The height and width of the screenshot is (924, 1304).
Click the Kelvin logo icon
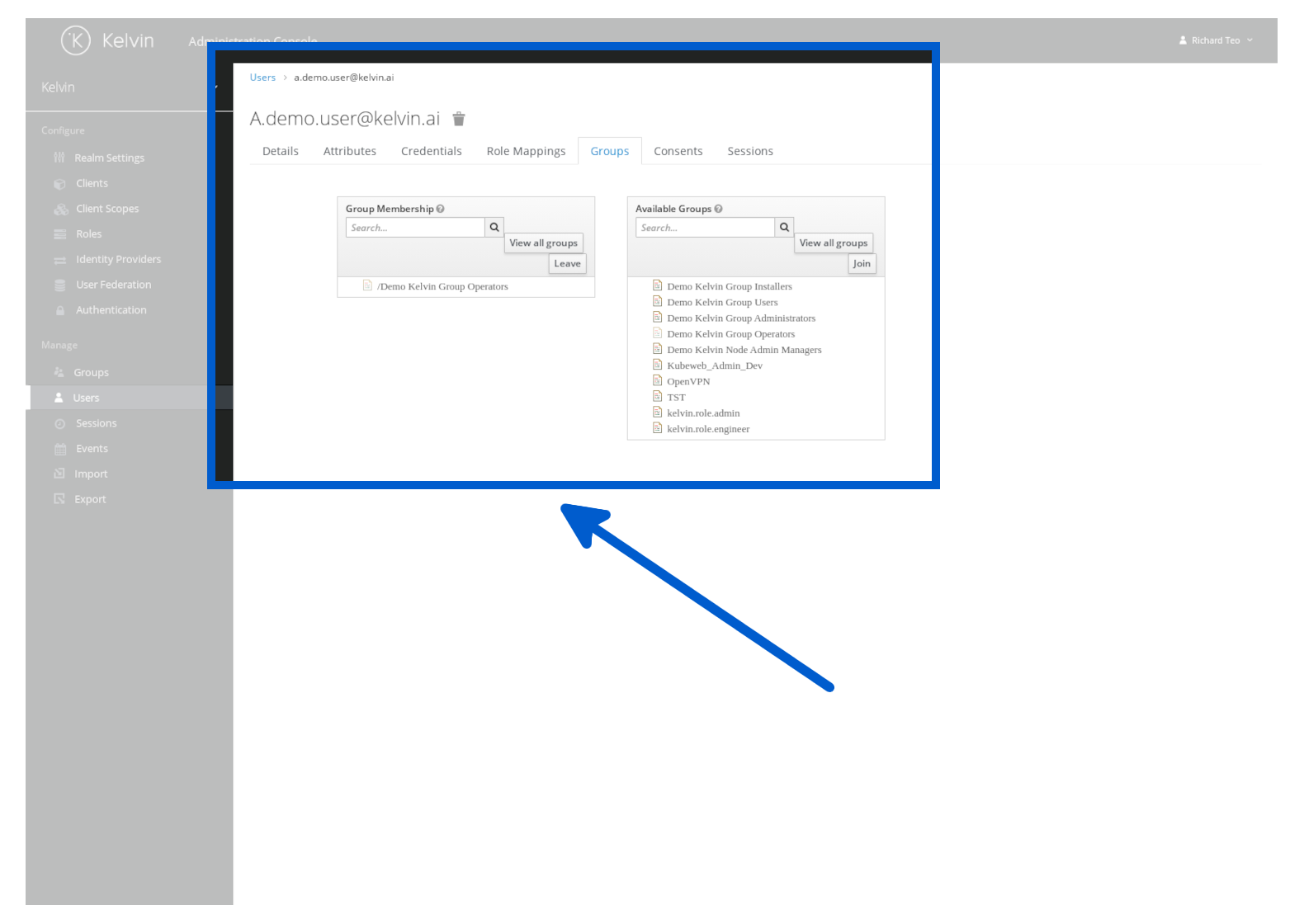(x=76, y=40)
